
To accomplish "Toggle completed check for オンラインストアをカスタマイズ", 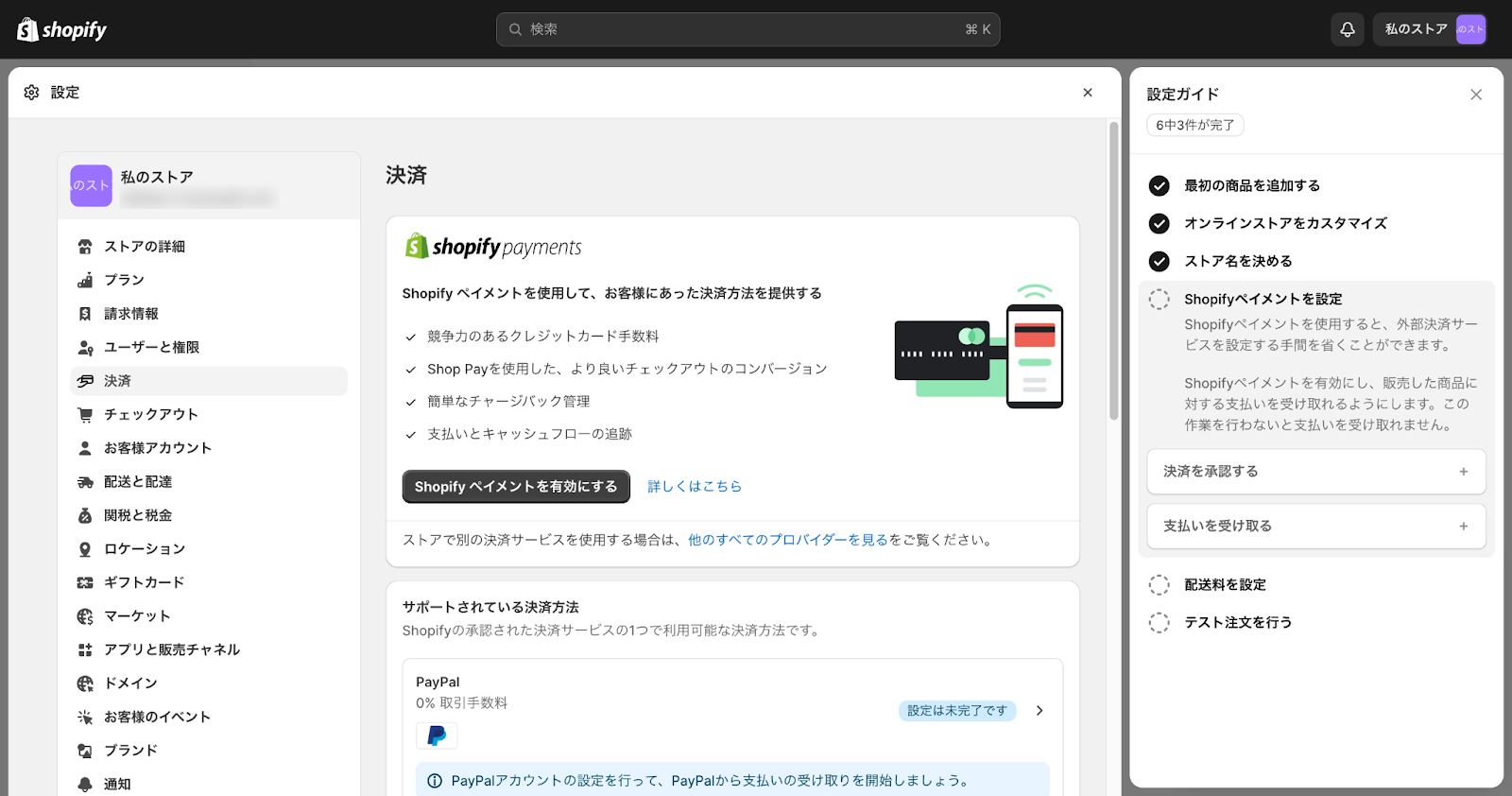I will tap(1160, 223).
